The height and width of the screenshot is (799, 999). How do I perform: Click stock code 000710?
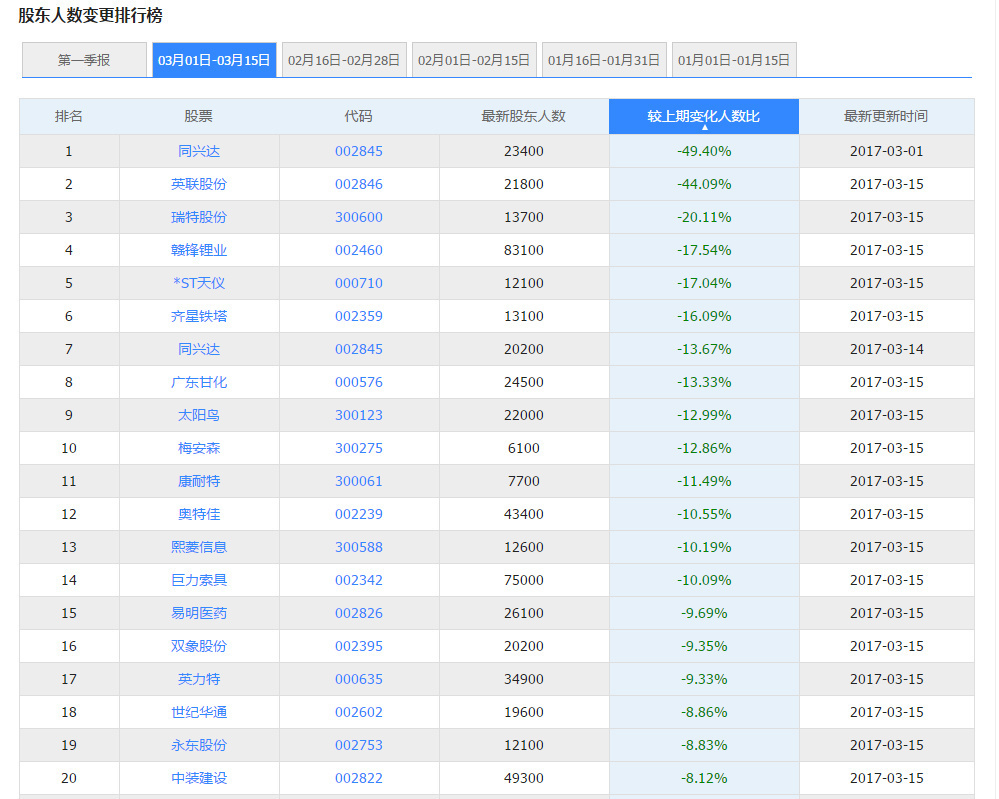tap(359, 283)
